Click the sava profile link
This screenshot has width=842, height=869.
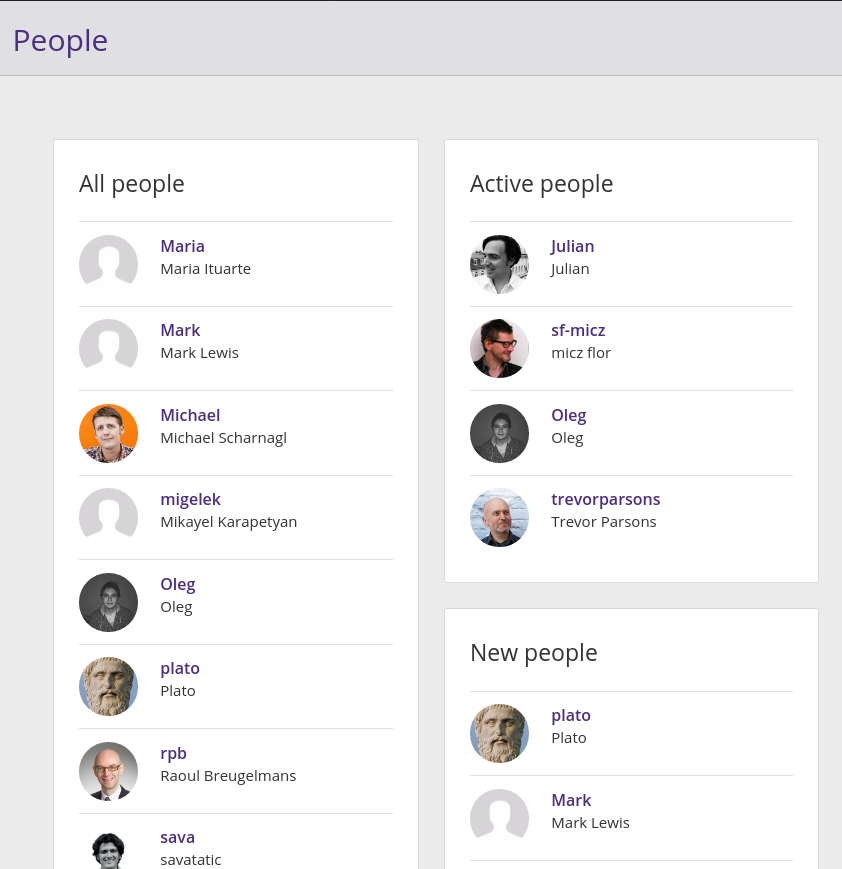[x=177, y=837]
